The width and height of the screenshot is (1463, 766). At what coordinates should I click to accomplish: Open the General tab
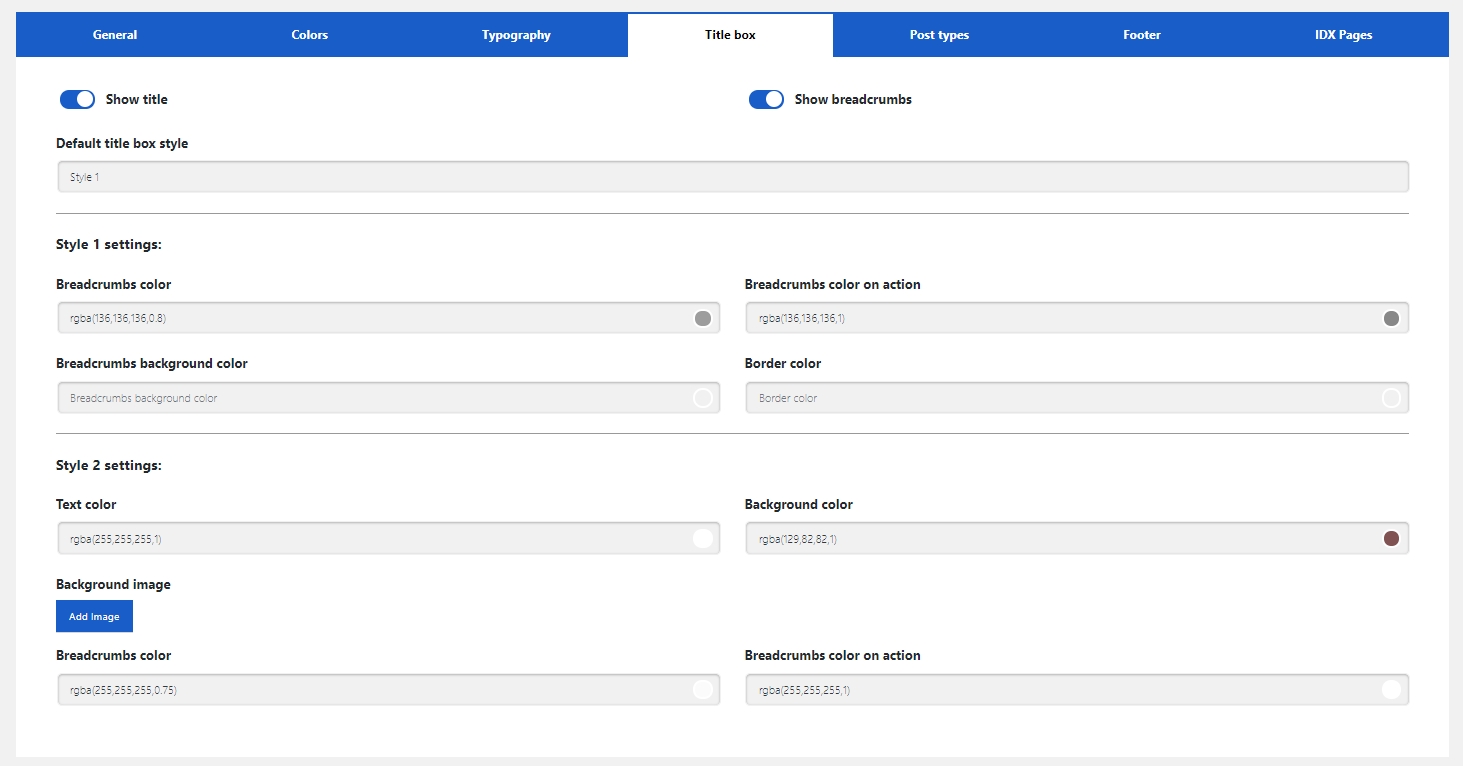click(115, 35)
